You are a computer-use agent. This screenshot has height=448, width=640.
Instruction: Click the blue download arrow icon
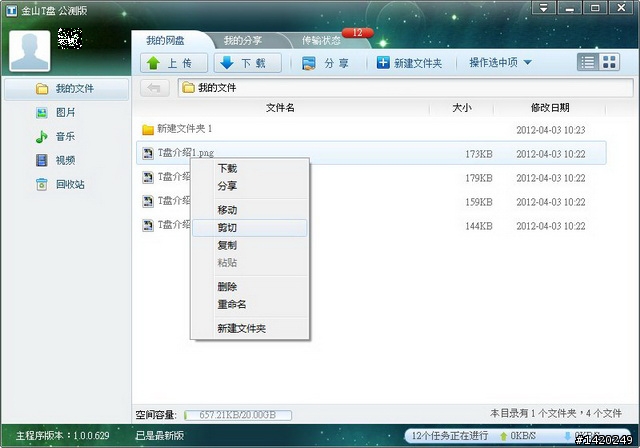[227, 63]
